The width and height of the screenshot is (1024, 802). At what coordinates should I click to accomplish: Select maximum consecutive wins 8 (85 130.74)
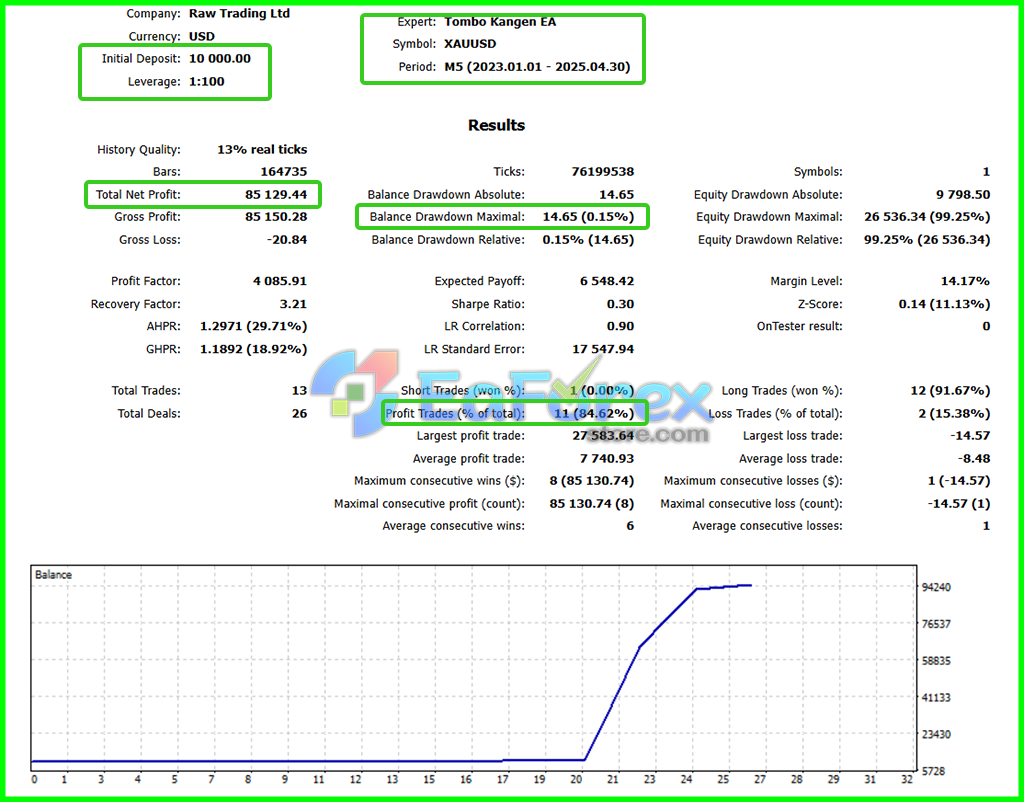tap(592, 481)
